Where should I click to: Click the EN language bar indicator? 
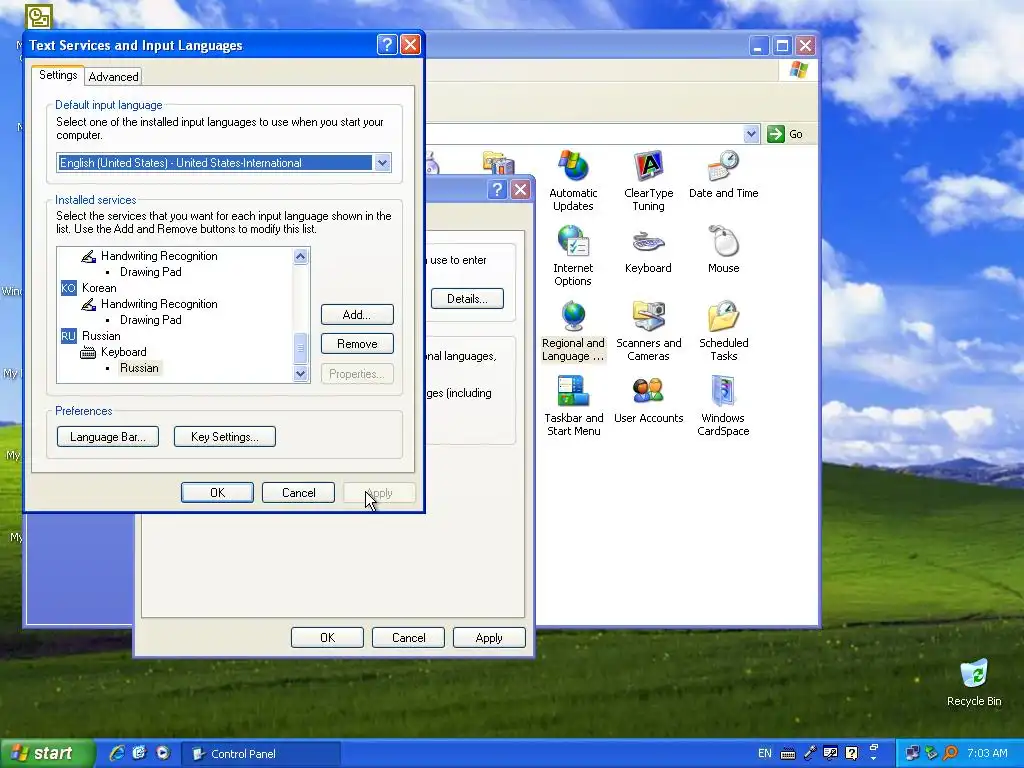(x=764, y=753)
